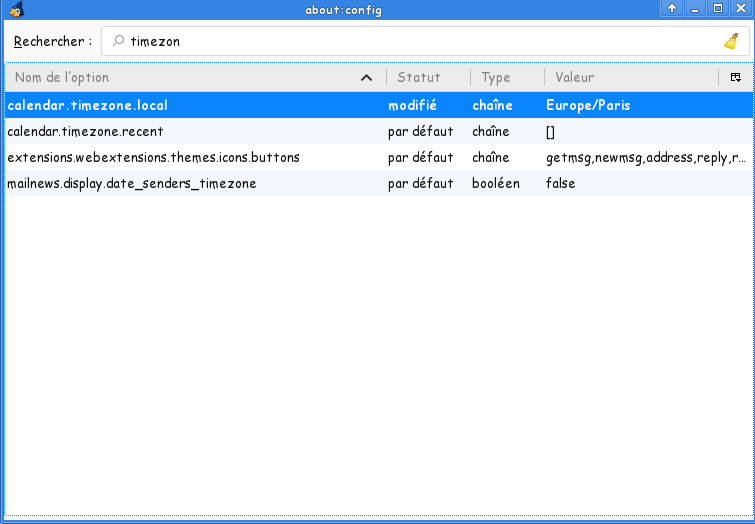Click the false value of date_senders_timezone
Image resolution: width=755 pixels, height=524 pixels.
pos(561,183)
